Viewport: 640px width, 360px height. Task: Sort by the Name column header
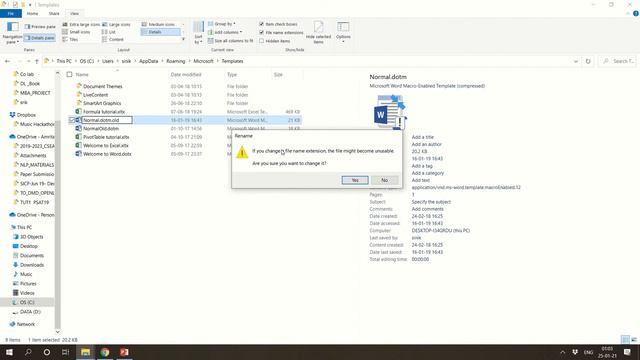82,75
